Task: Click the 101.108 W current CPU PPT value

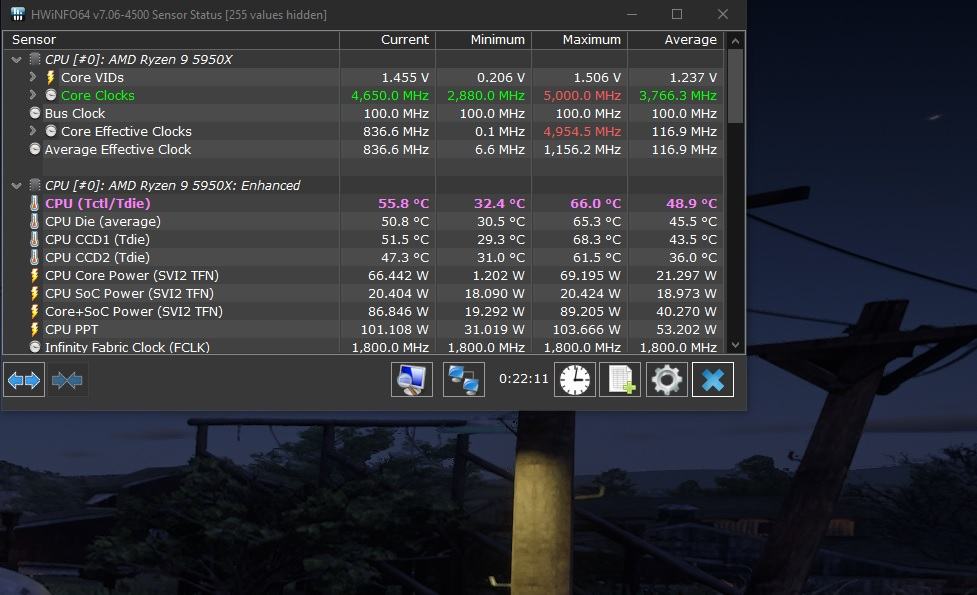Action: [394, 330]
